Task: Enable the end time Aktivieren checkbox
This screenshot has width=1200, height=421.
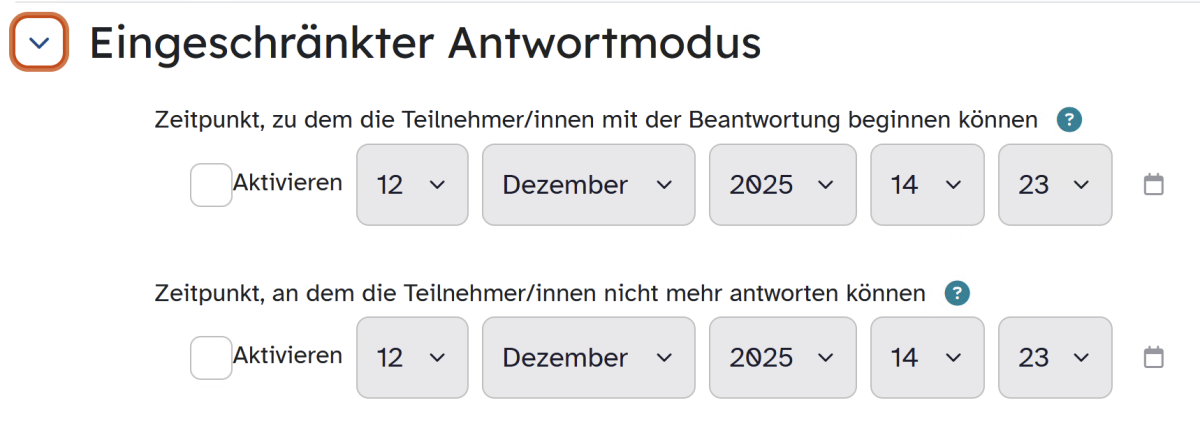Action: [211, 357]
